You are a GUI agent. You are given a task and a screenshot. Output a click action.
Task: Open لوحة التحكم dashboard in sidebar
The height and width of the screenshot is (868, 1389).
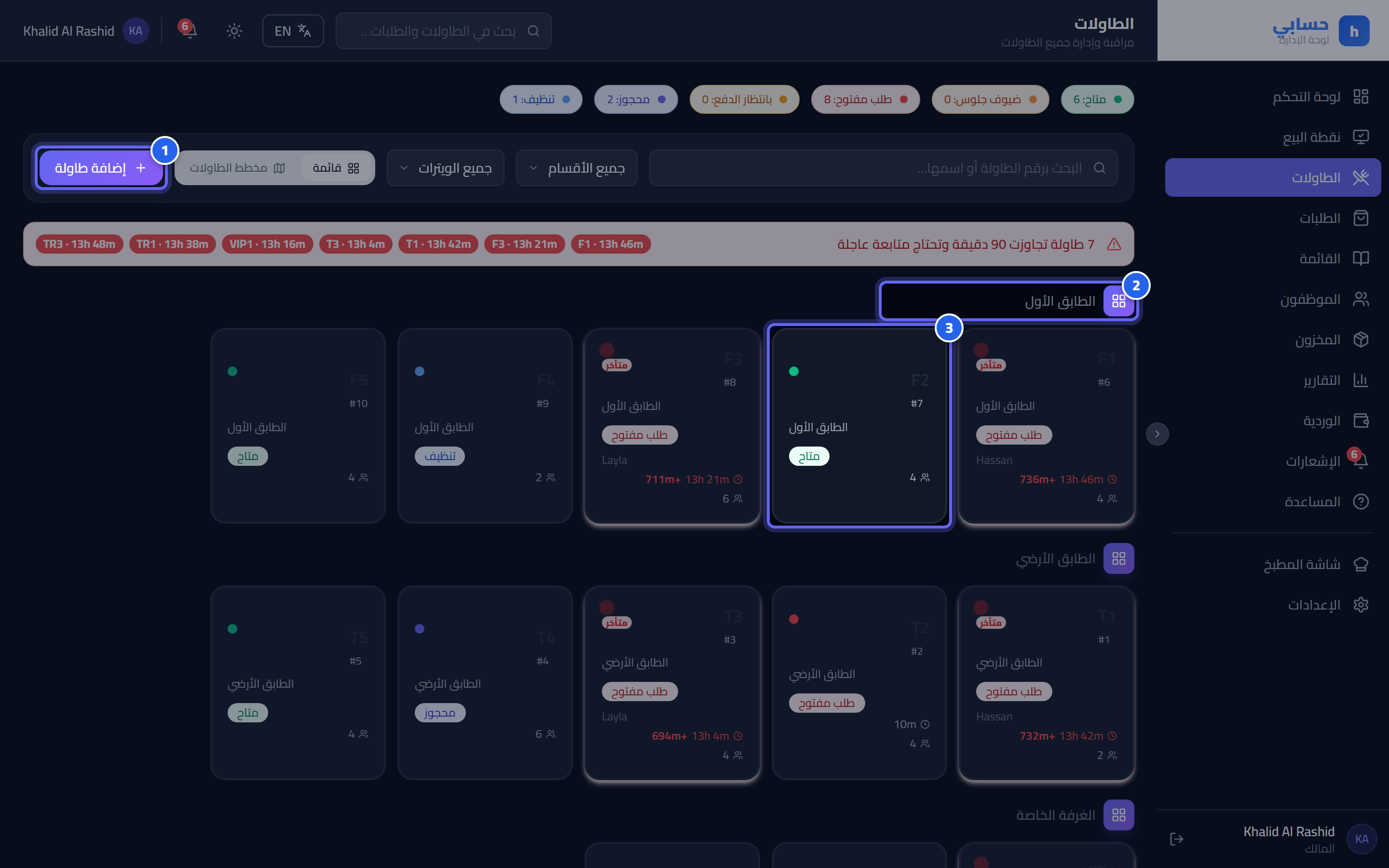[x=1273, y=96]
